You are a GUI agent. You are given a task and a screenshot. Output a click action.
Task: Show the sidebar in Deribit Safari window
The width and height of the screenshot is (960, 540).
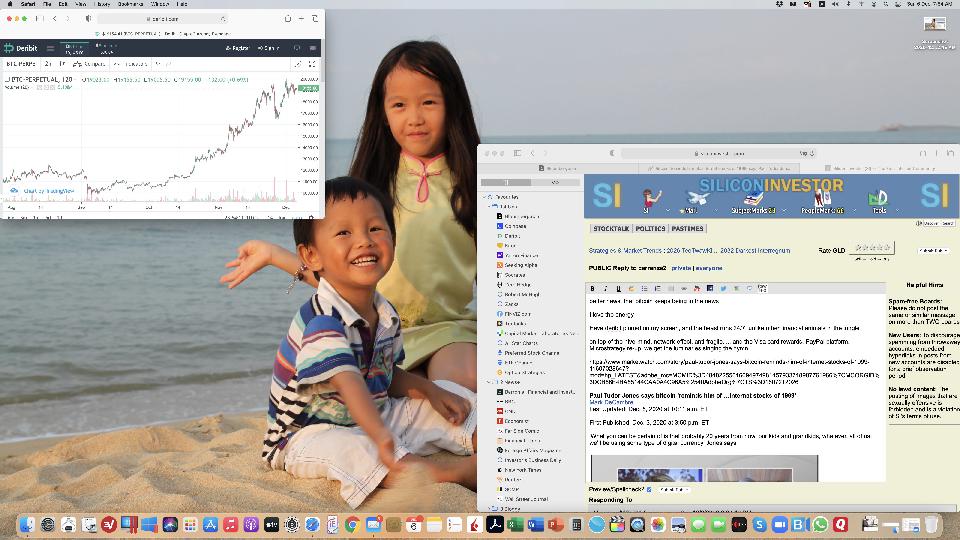pos(40,19)
